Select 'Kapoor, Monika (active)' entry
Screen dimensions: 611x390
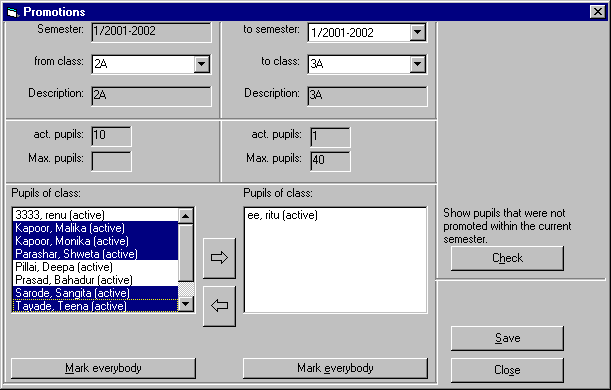tap(96, 241)
